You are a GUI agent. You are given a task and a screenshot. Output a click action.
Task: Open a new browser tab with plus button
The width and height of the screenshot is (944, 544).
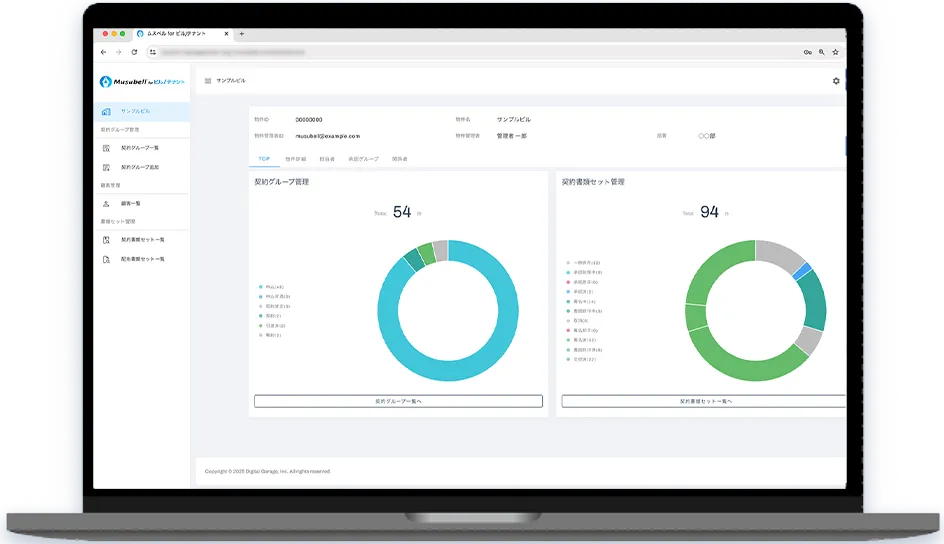pyautogui.click(x=241, y=34)
